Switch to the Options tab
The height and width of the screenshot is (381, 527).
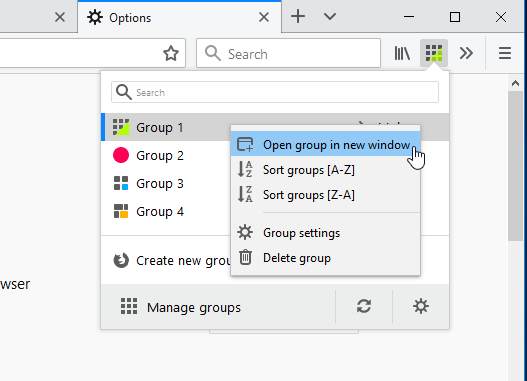click(179, 17)
